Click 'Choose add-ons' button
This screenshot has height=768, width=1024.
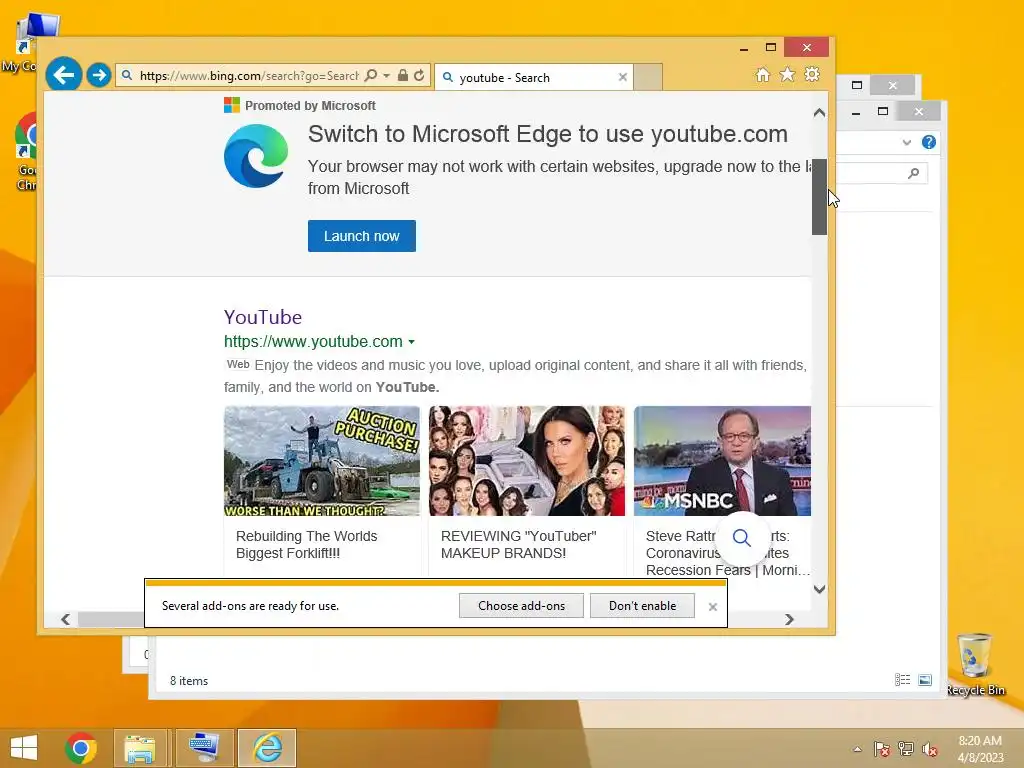point(521,605)
